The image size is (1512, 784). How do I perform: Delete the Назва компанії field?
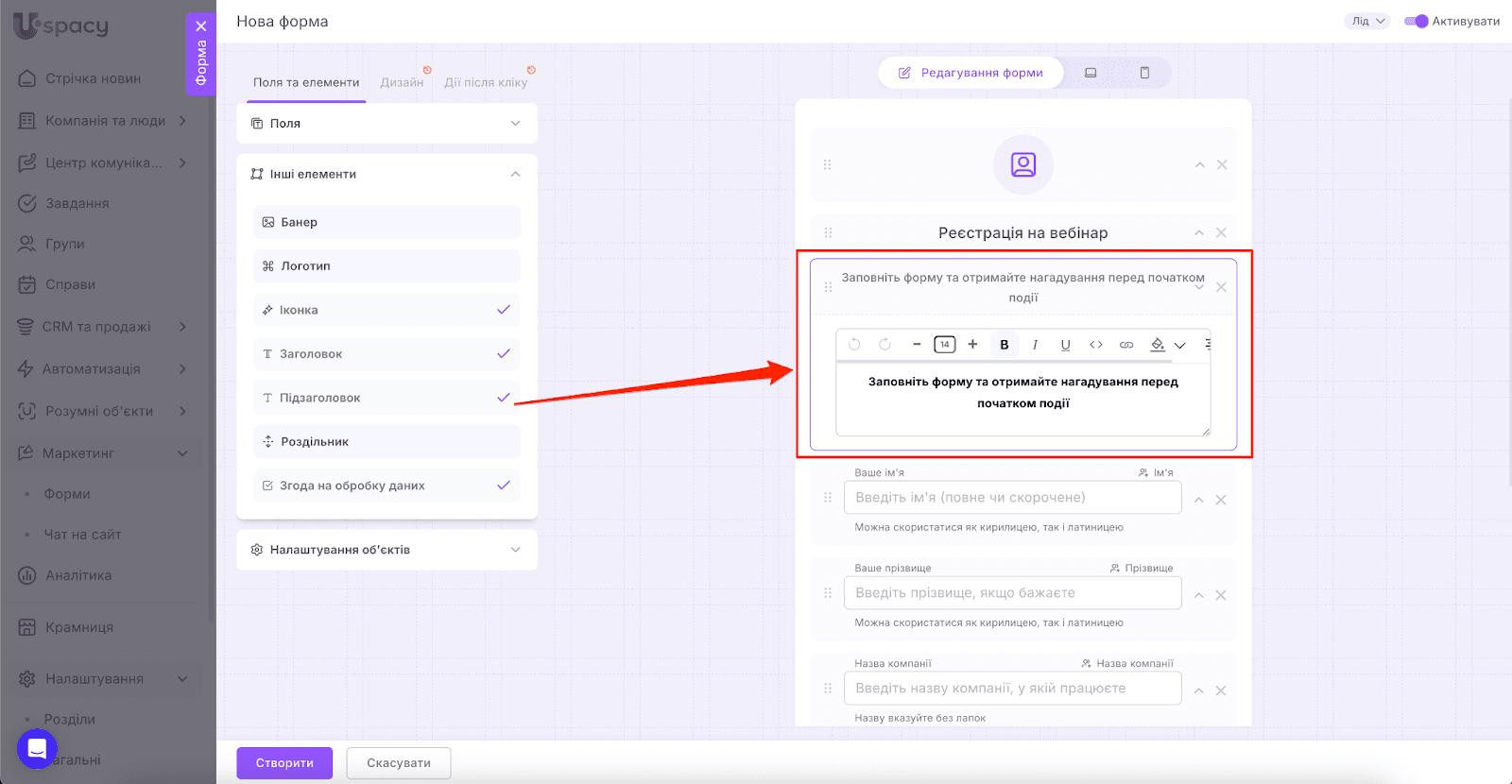pyautogui.click(x=1221, y=690)
